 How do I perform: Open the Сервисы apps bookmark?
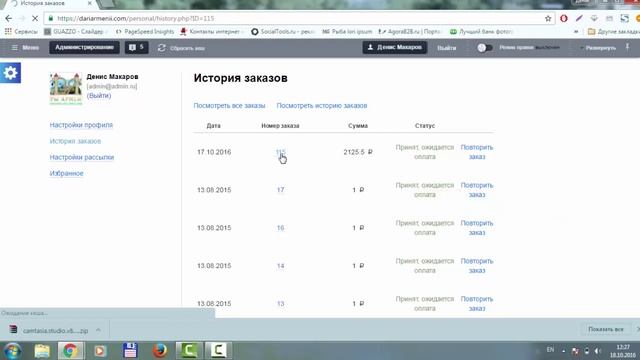[21, 31]
